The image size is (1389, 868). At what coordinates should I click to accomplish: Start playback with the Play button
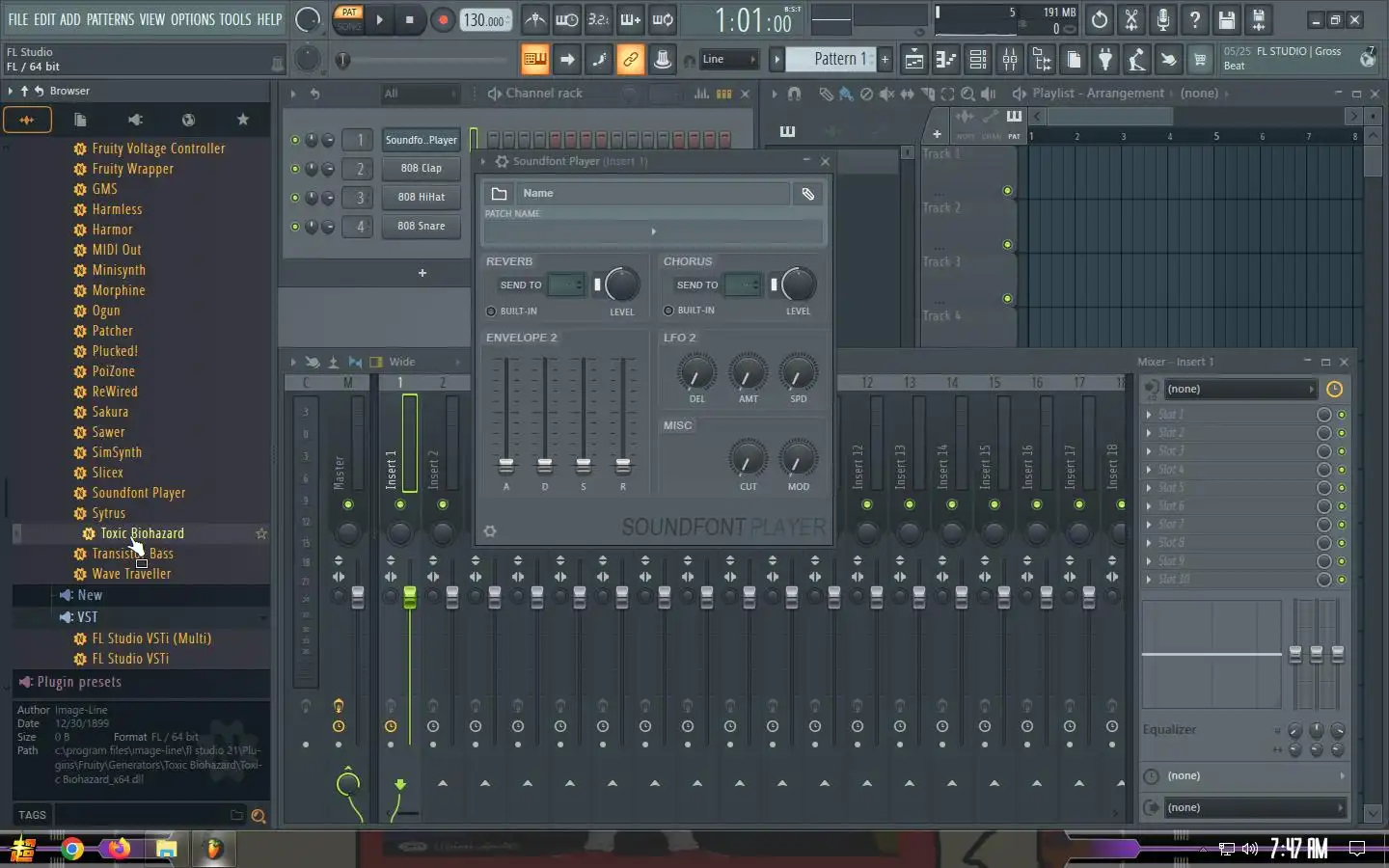coord(379,19)
